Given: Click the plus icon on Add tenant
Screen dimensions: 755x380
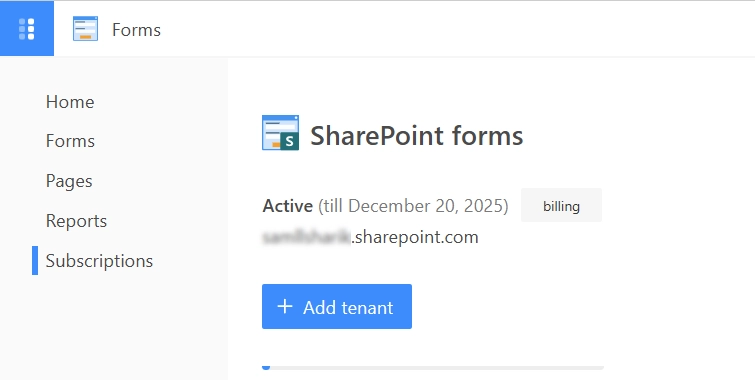Looking at the screenshot, I should coord(285,306).
